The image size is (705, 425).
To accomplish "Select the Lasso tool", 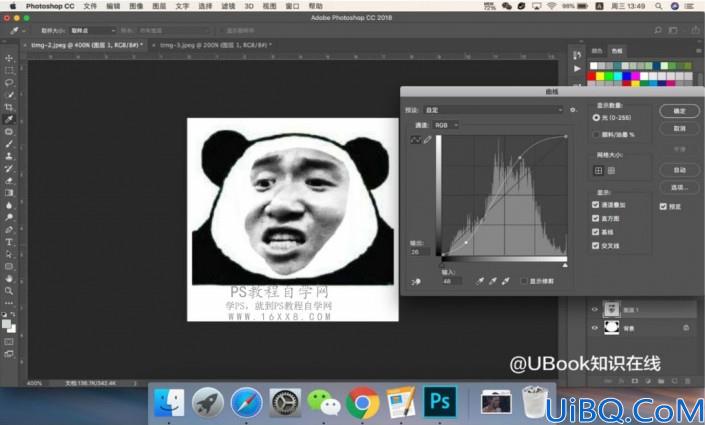I will pos(9,83).
